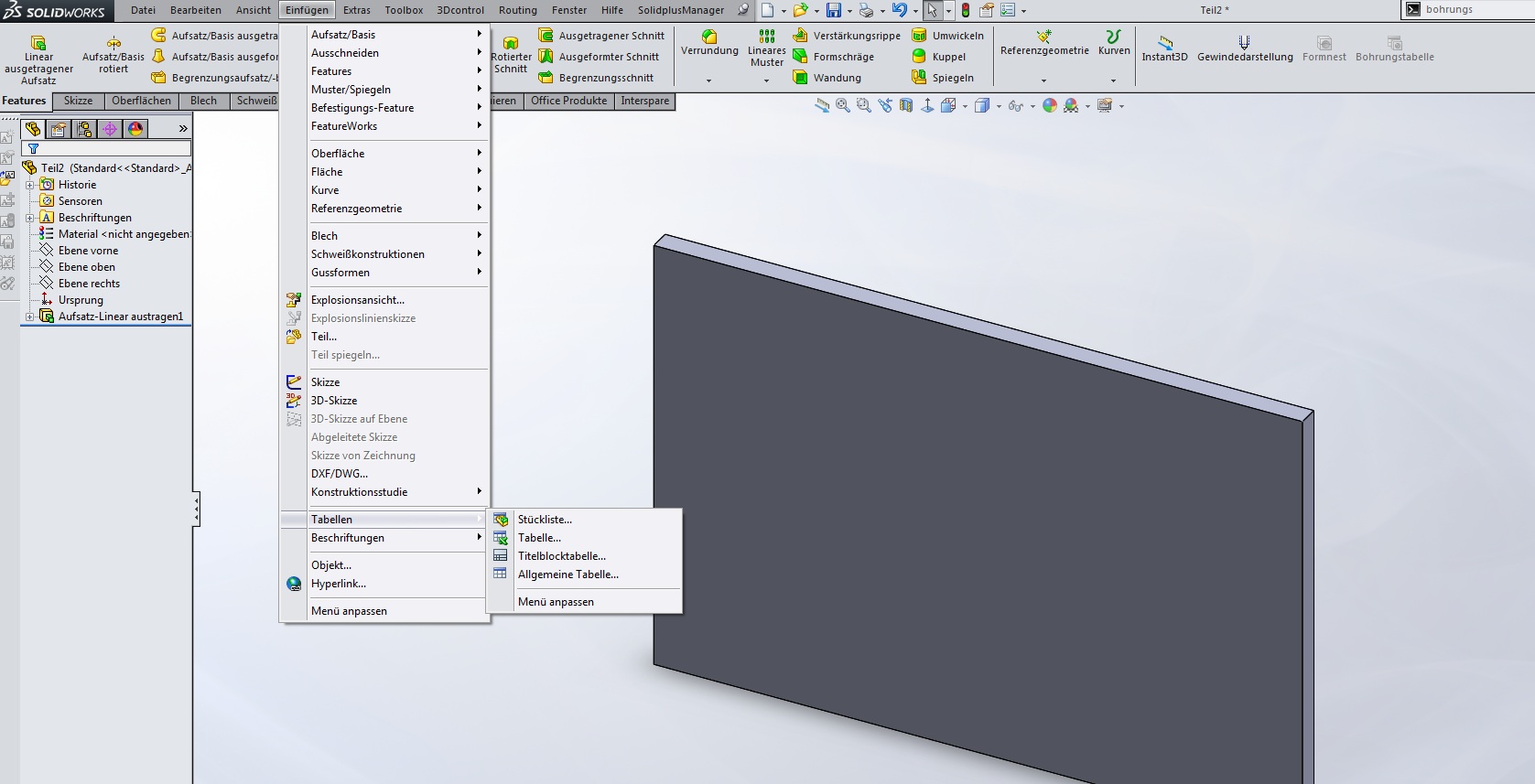Click the Aufsatz/Basis rotiert tool icon

tap(114, 43)
